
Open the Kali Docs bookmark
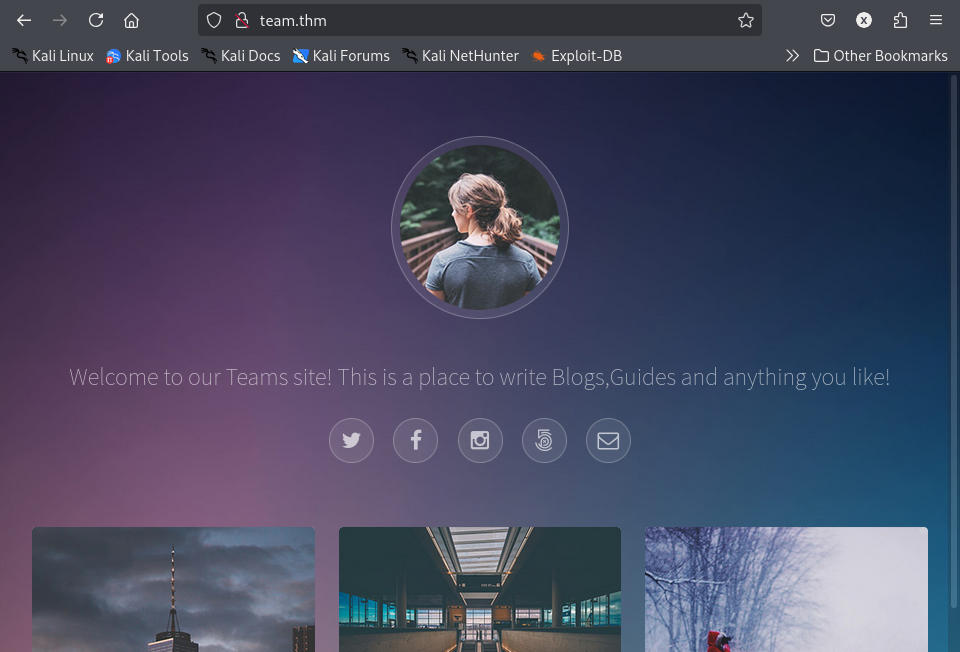click(x=241, y=56)
